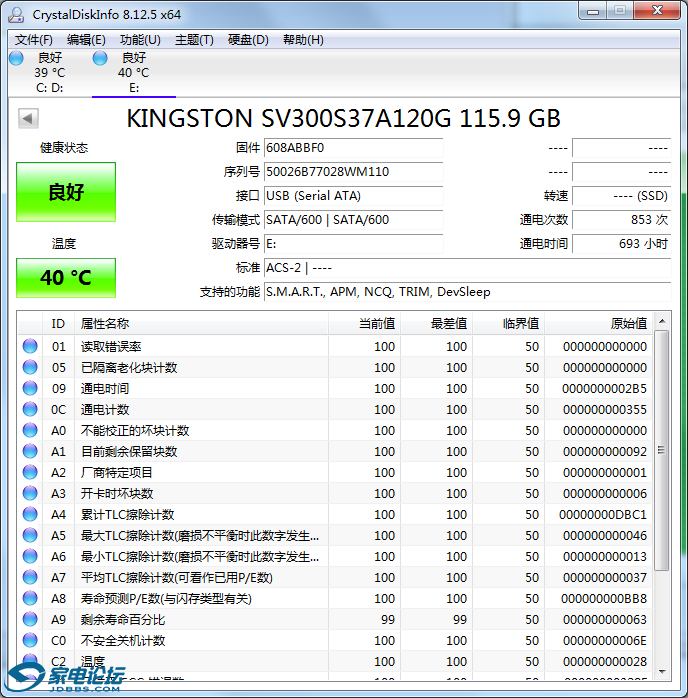Screen dimensions: 688x698
Task: Open the 文件(F) menu
Action: (x=34, y=40)
